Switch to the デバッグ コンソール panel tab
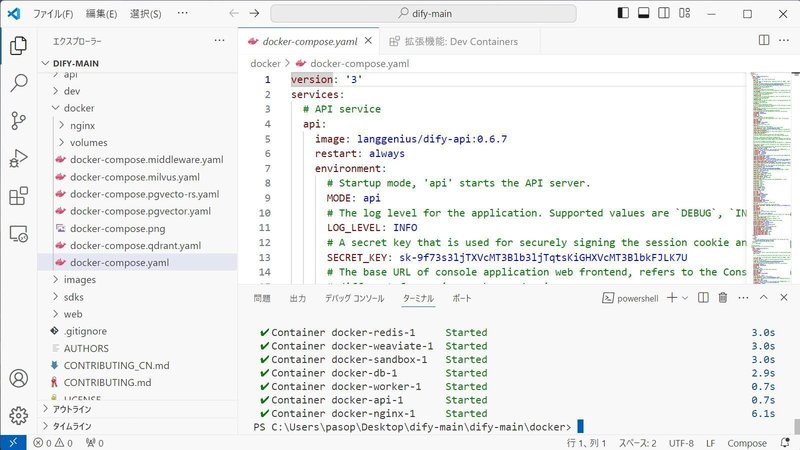 click(x=355, y=298)
